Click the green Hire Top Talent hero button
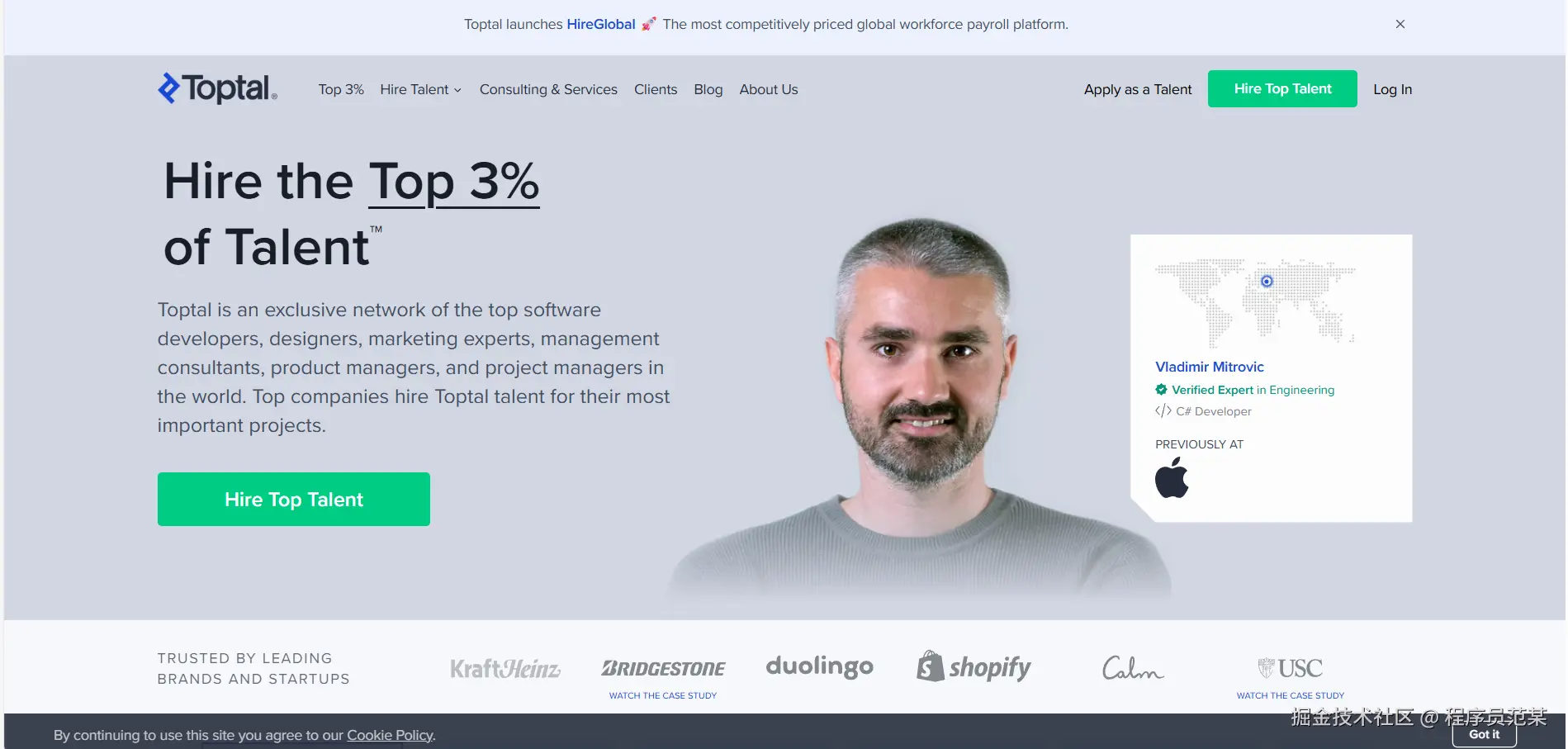 point(294,499)
